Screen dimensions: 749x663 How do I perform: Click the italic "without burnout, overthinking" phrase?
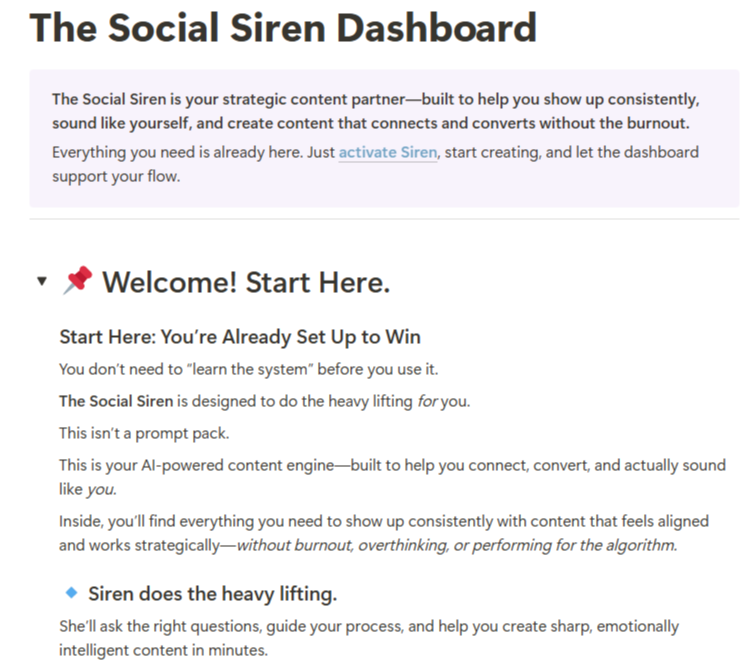tap(456, 546)
